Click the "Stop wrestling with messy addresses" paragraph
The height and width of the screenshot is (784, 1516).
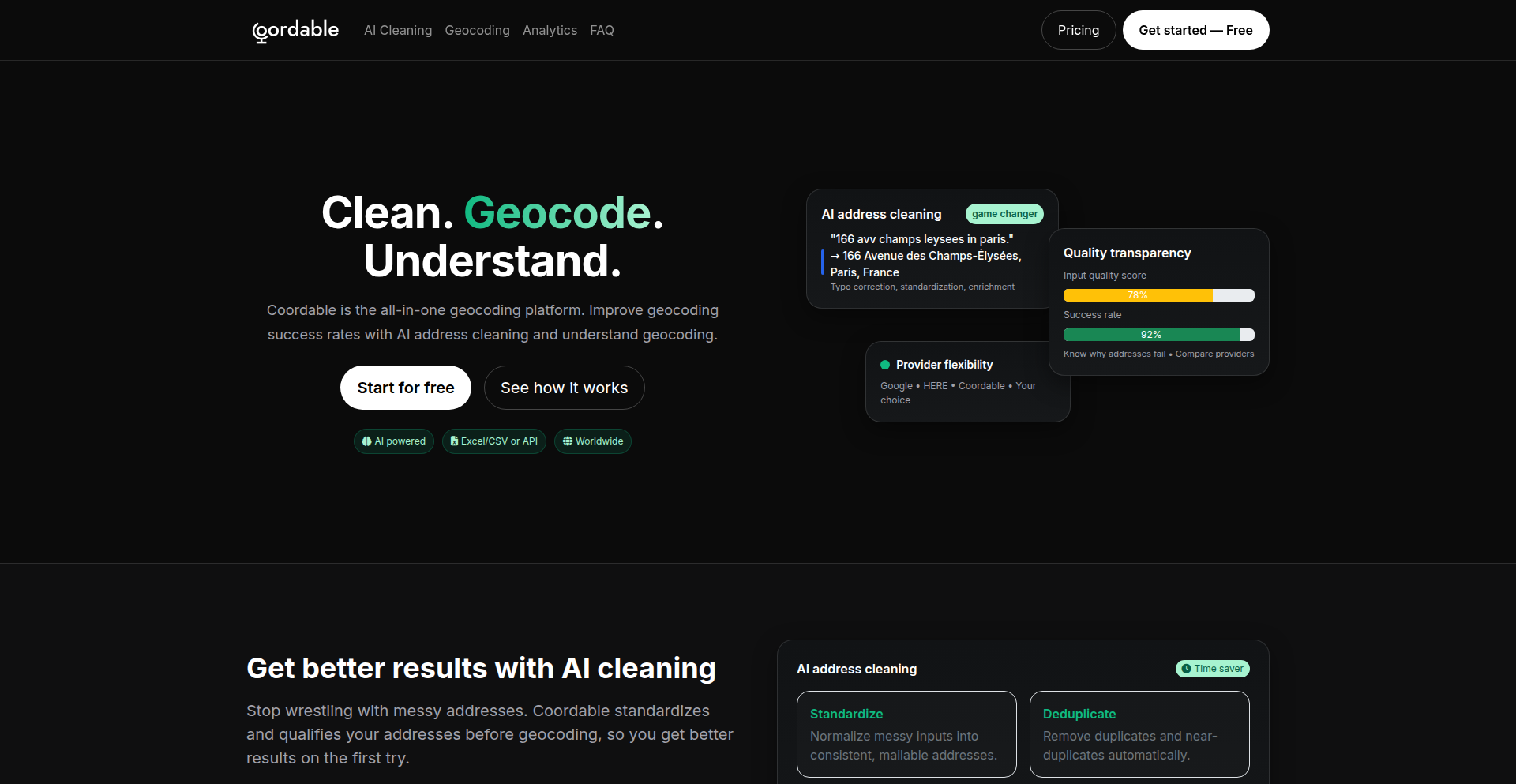point(490,734)
